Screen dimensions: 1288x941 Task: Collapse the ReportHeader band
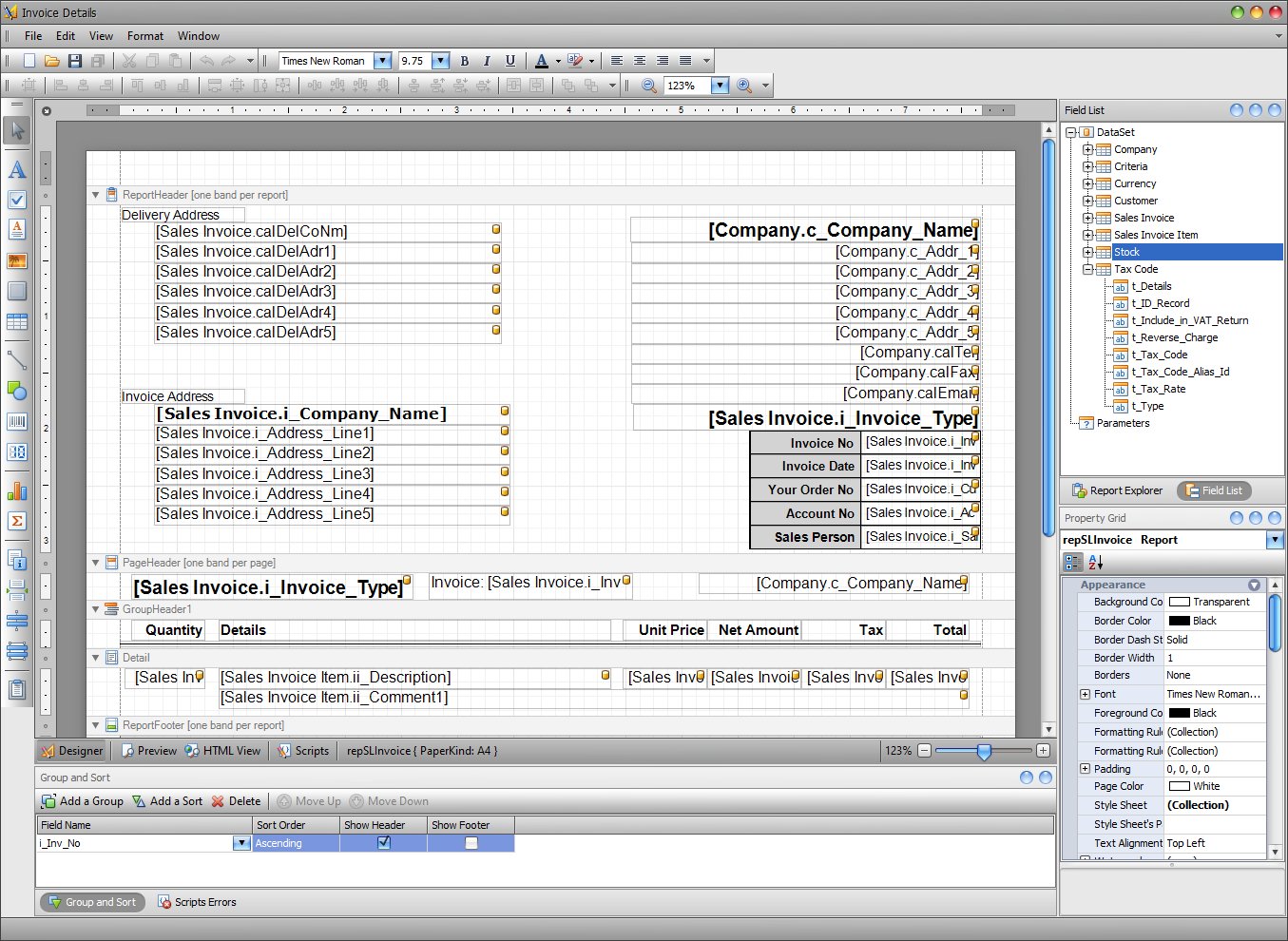coord(95,195)
